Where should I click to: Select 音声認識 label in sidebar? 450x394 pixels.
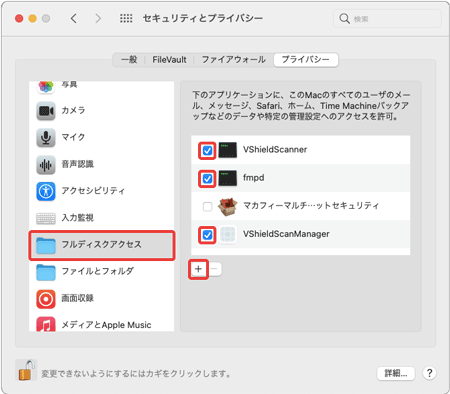pos(78,164)
